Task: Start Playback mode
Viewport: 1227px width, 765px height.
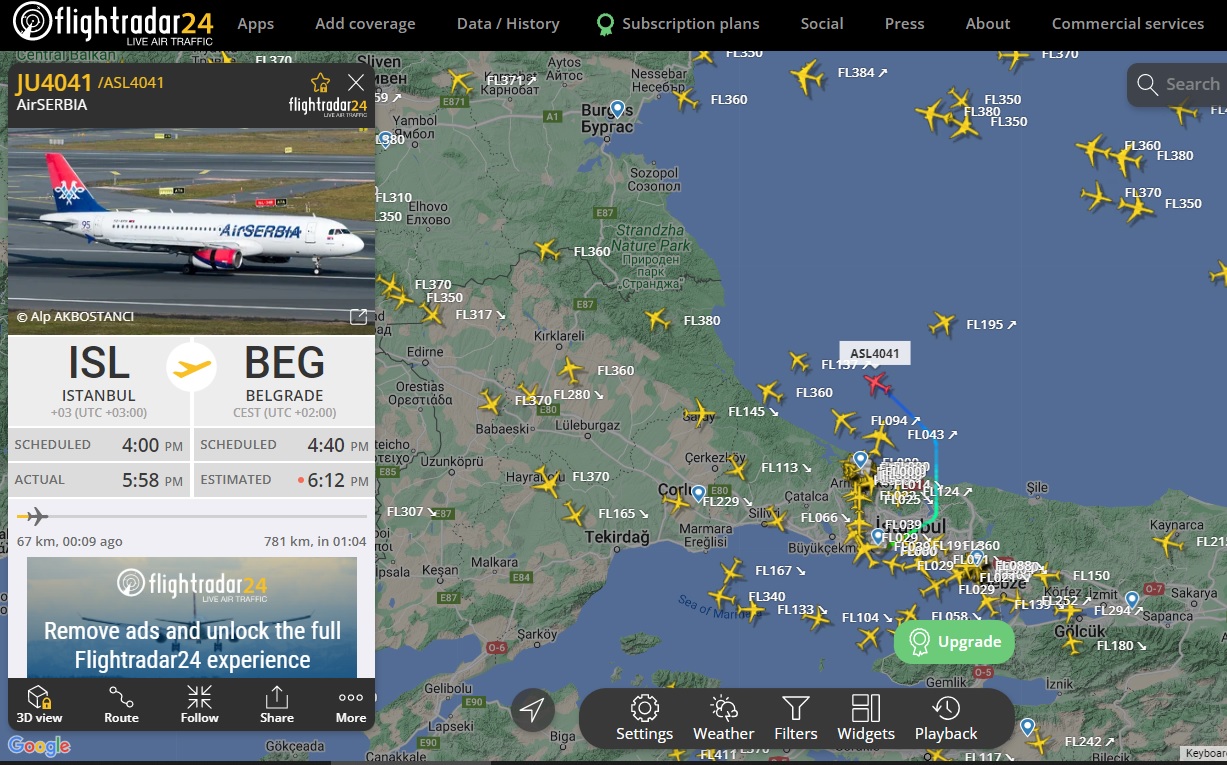Action: [x=946, y=719]
